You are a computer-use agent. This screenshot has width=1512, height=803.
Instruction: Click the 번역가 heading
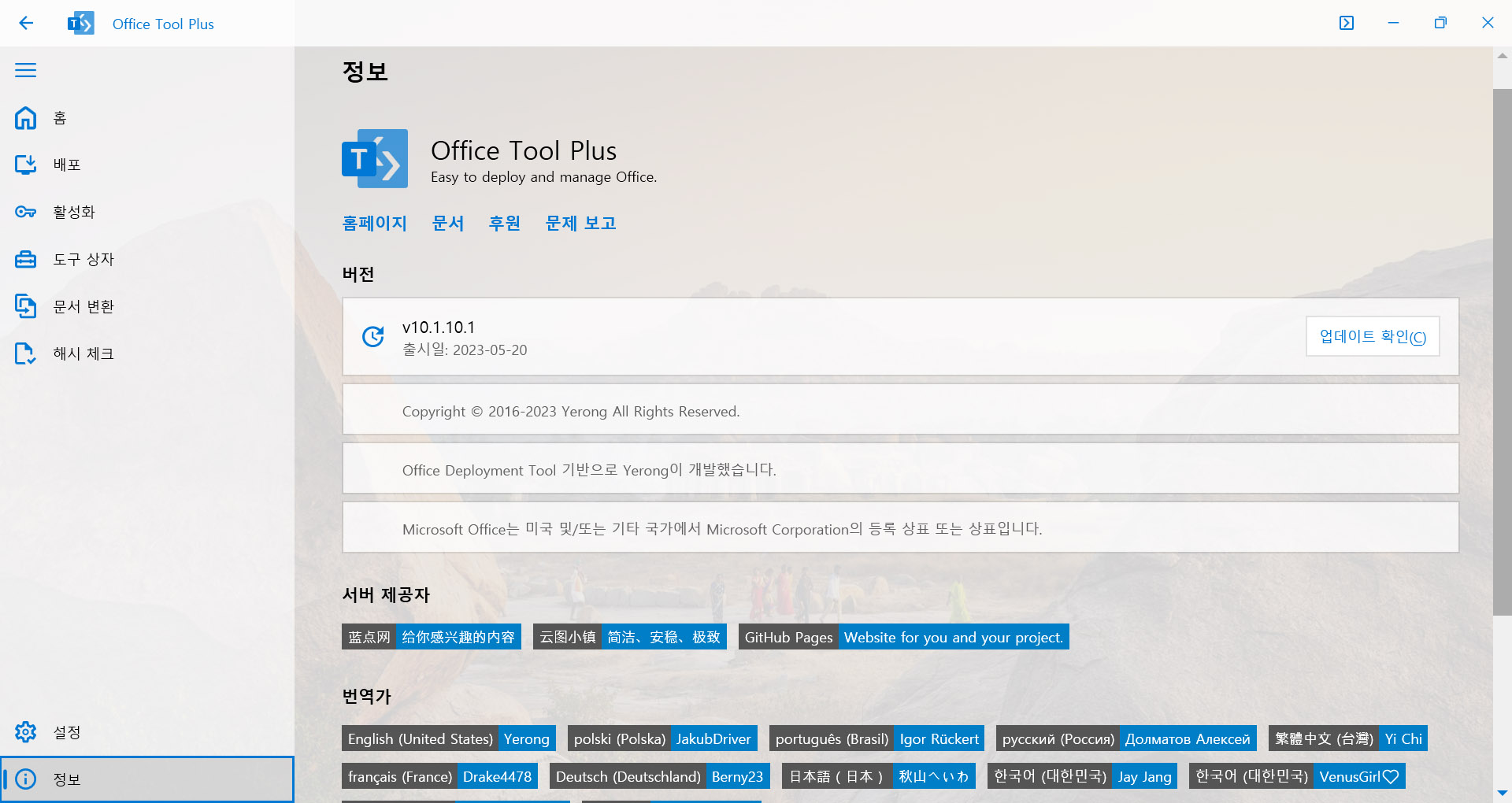point(366,696)
